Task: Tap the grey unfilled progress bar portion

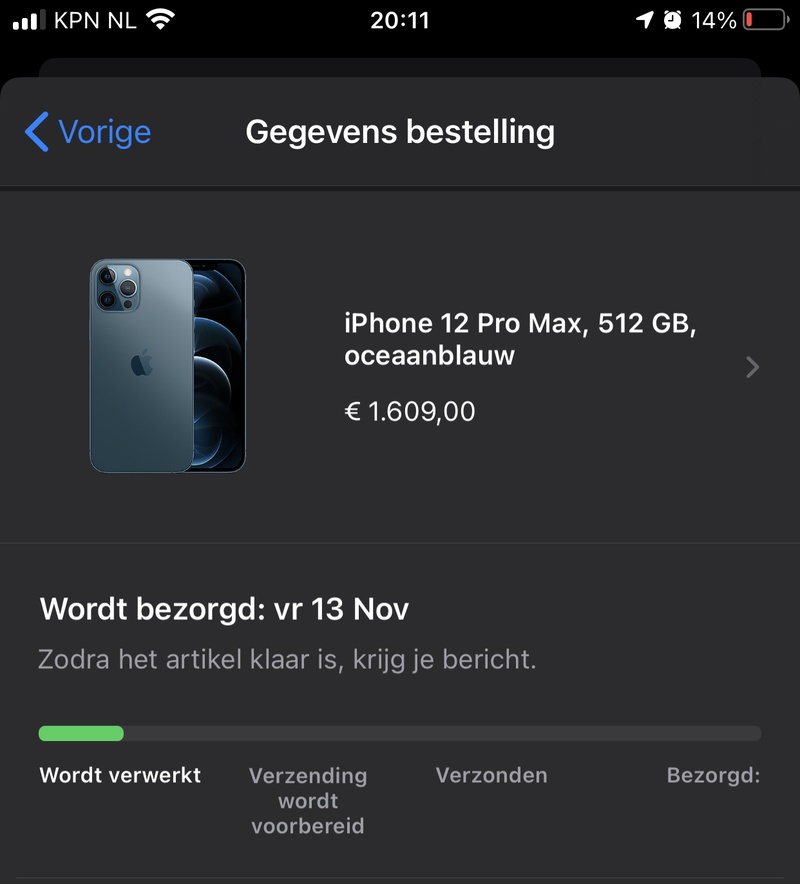Action: (x=443, y=733)
